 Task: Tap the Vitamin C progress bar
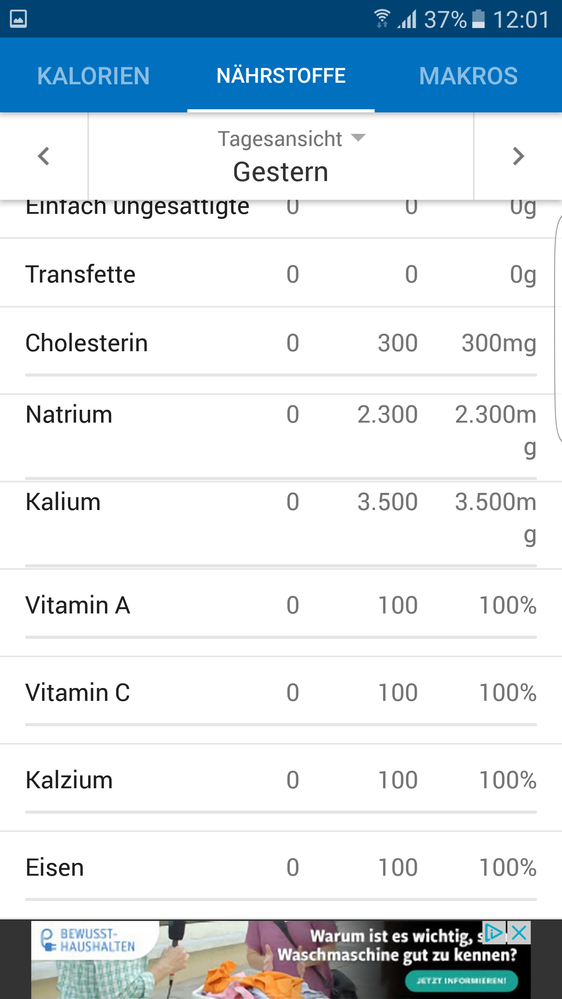(281, 724)
